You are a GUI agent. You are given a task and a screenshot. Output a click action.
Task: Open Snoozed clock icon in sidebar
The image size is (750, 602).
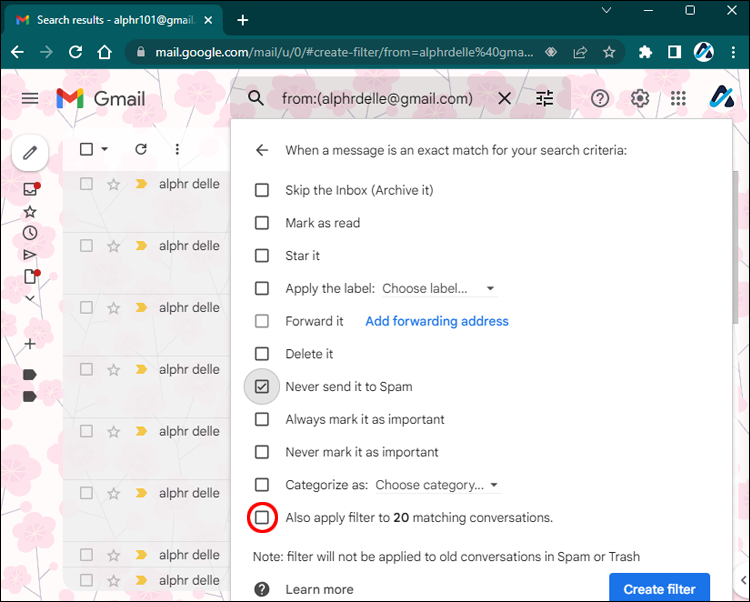(x=30, y=233)
